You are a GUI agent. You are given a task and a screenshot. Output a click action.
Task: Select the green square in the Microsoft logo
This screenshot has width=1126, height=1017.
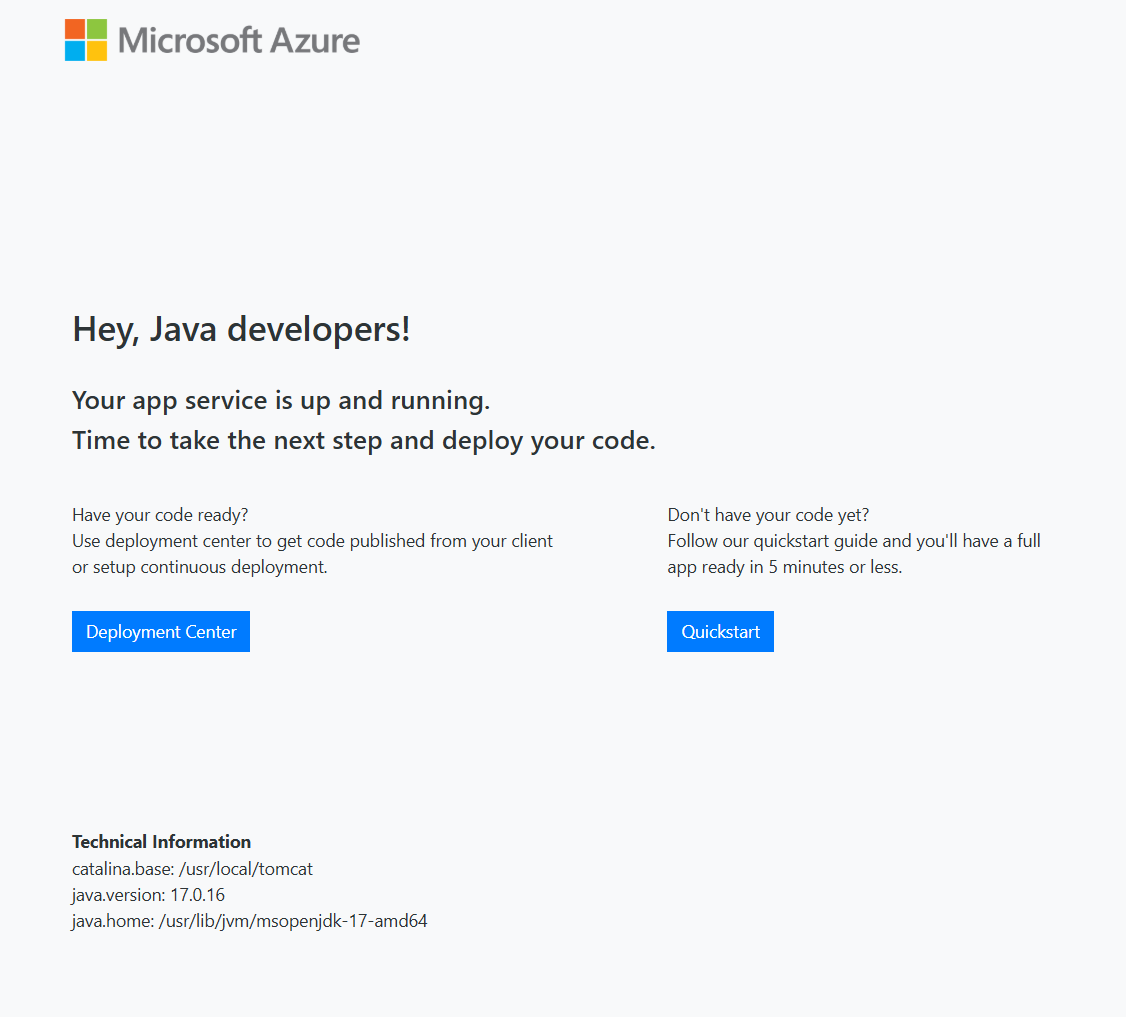pos(96,29)
